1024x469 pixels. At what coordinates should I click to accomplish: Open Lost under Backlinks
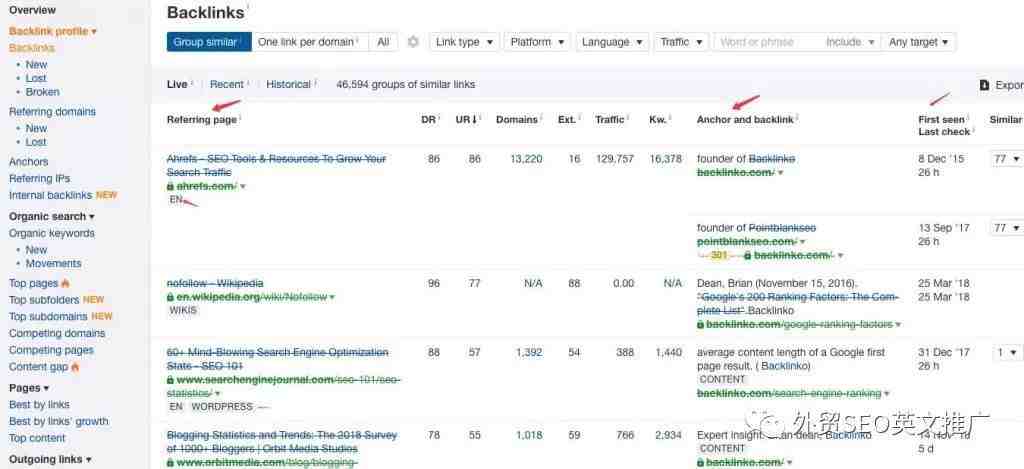(x=36, y=78)
